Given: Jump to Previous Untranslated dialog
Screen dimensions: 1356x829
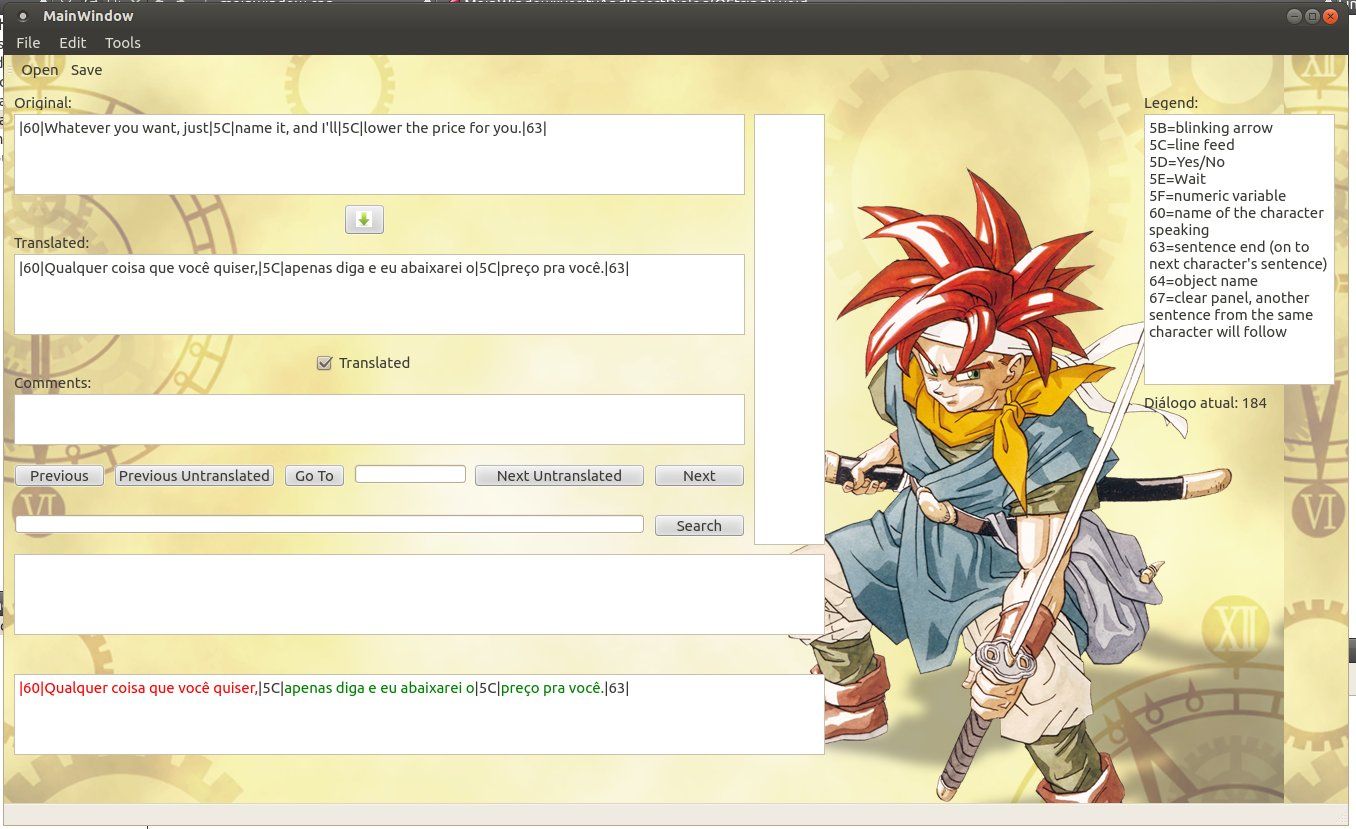Looking at the screenshot, I should [194, 476].
